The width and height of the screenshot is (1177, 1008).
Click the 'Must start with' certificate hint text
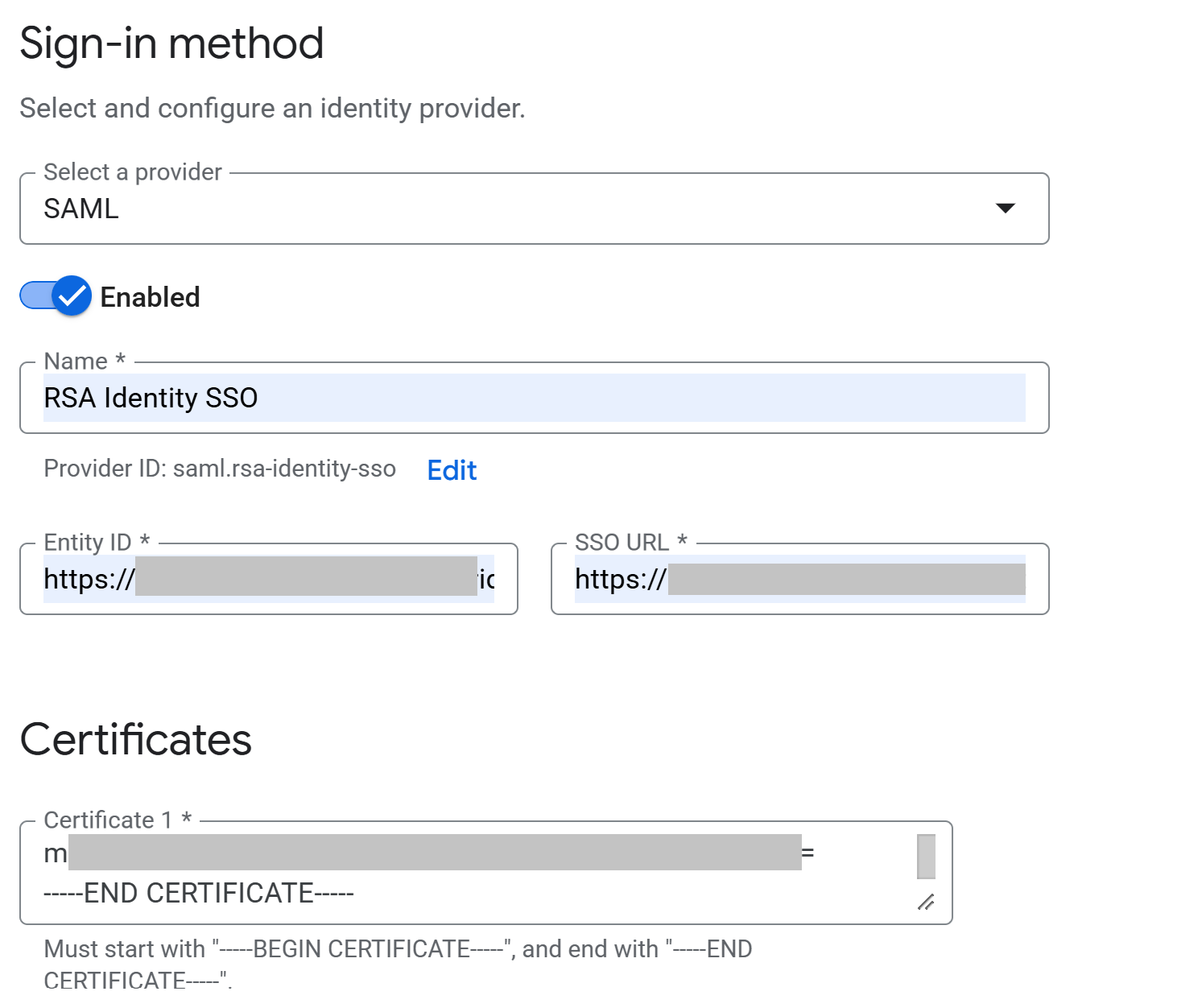pos(398,965)
